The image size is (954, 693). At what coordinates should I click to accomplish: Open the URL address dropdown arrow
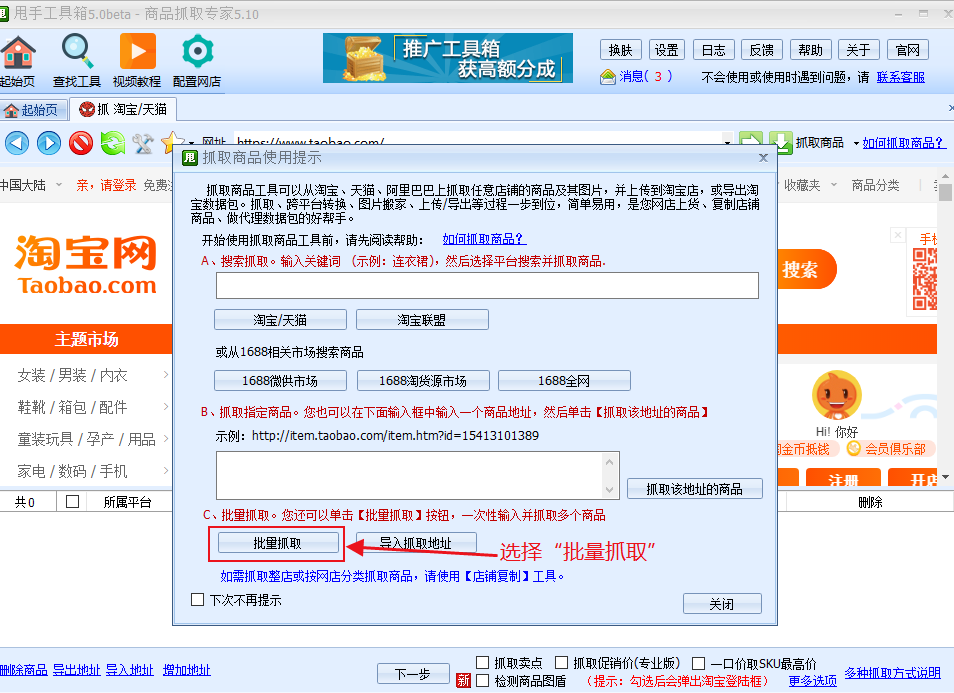pos(727,142)
